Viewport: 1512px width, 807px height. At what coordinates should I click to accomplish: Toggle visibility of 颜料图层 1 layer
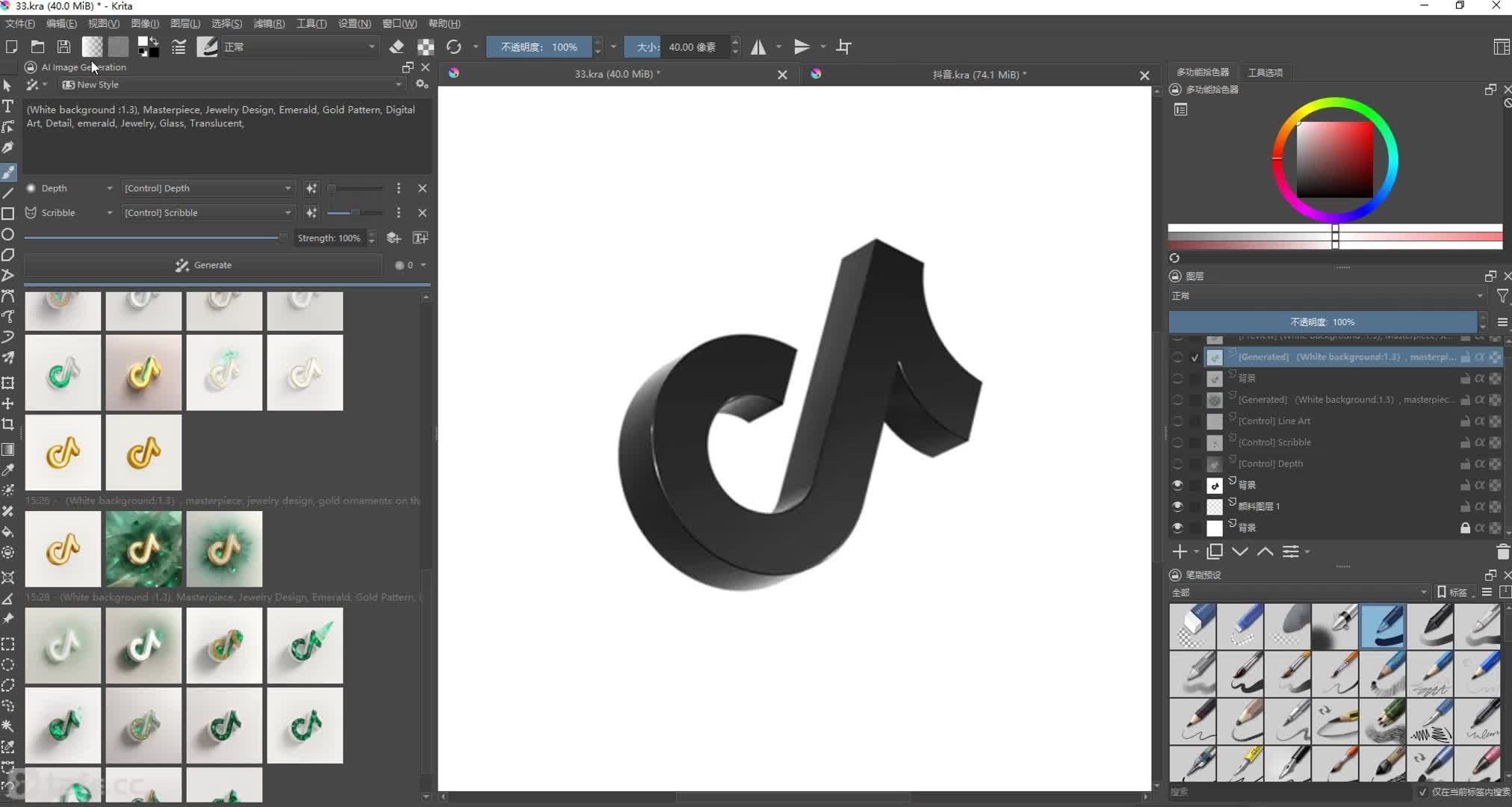click(x=1177, y=507)
